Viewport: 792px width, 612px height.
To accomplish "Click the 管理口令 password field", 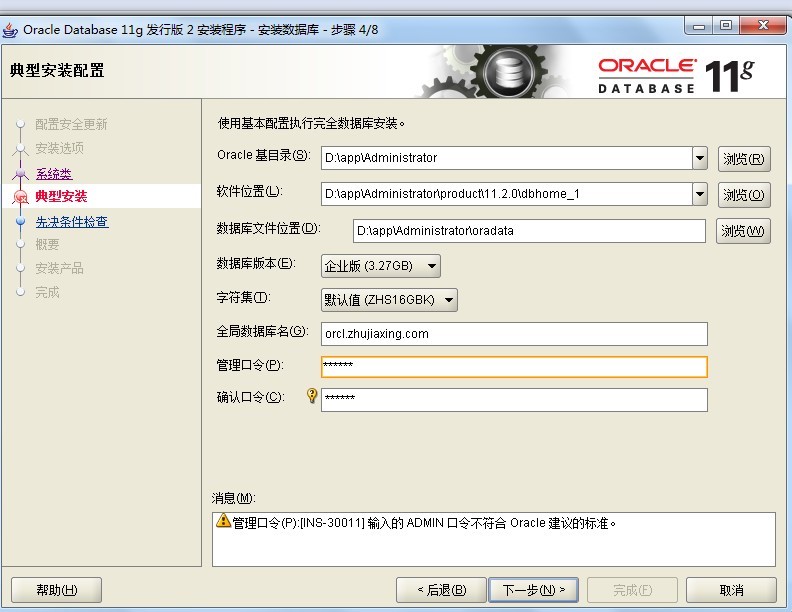I will point(514,367).
